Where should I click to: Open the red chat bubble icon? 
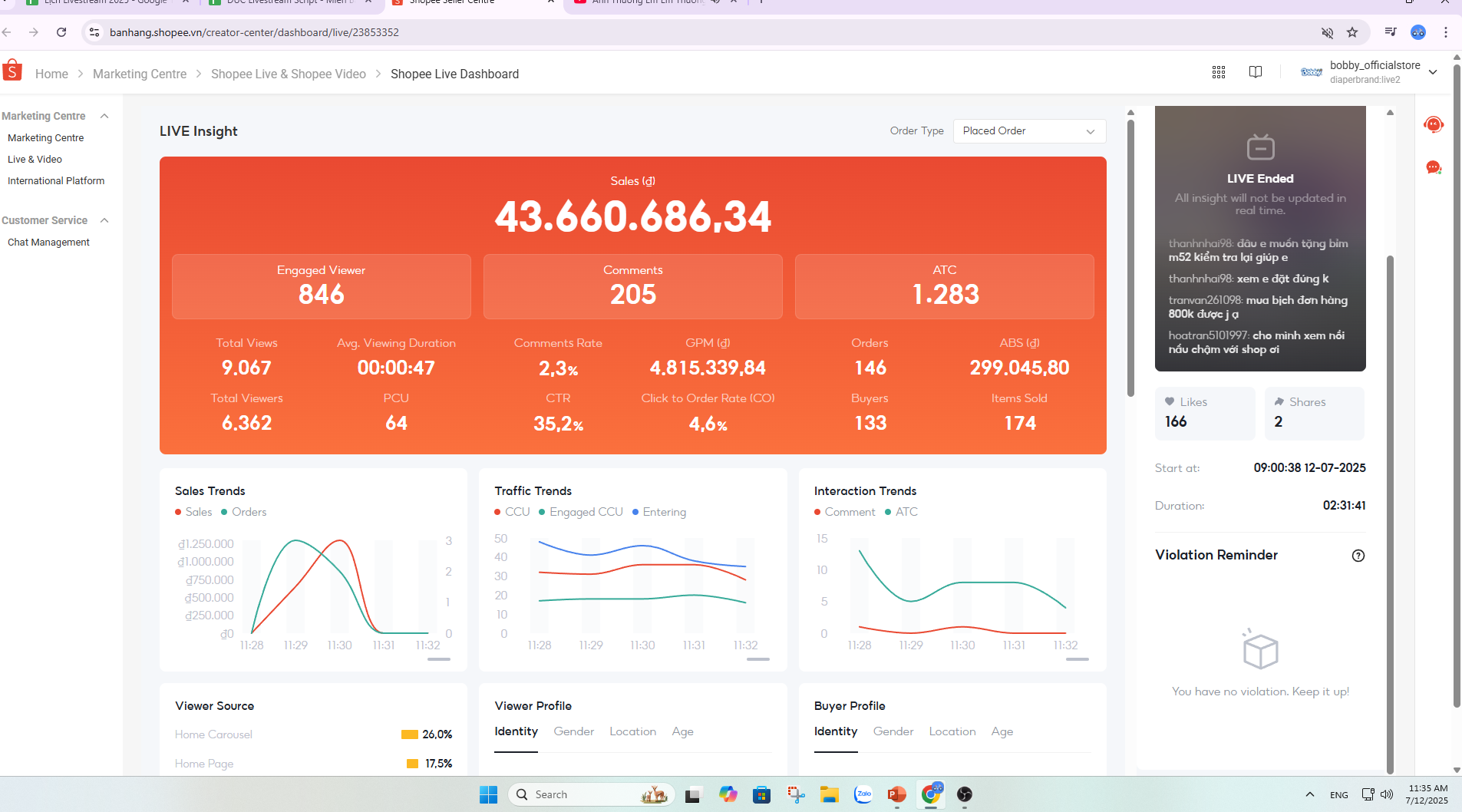click(x=1434, y=167)
